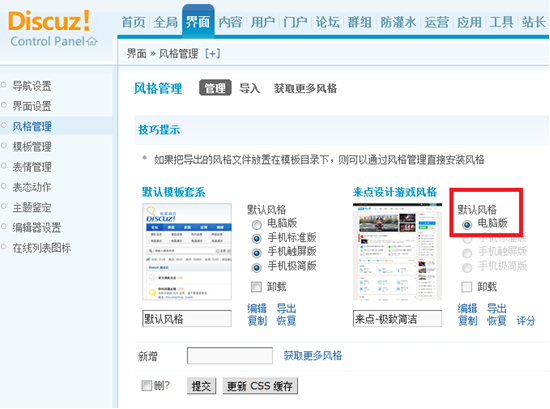Image resolution: width=550 pixels, height=409 pixels.
Task: Click the home icon beside Control Panel
Action: [x=92, y=42]
